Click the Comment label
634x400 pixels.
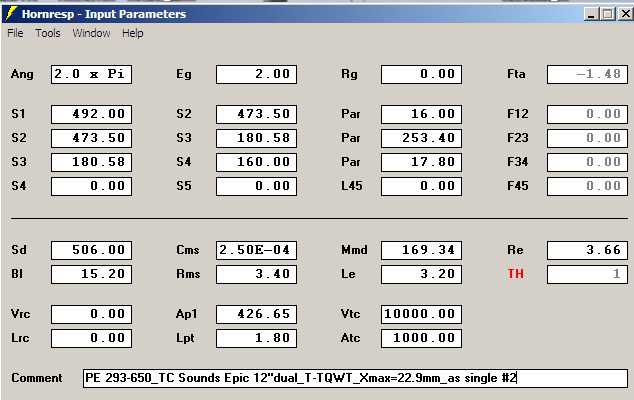pyautogui.click(x=37, y=378)
